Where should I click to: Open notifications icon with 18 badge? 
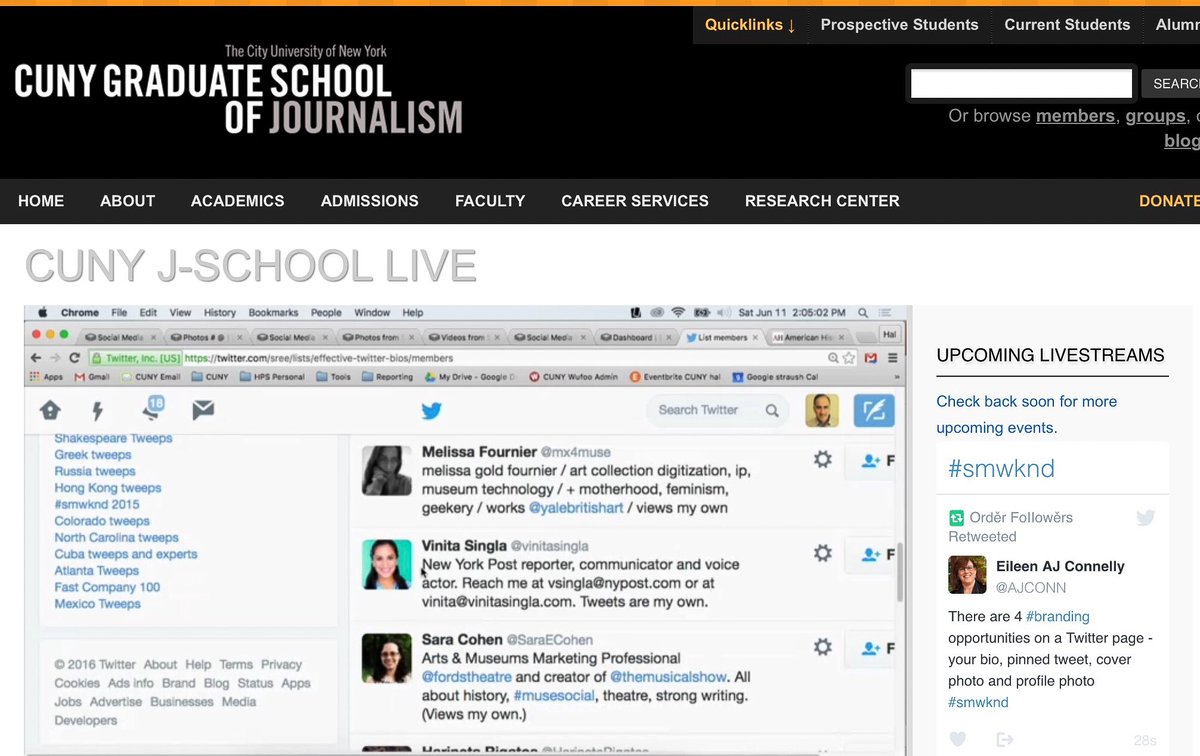pos(152,408)
